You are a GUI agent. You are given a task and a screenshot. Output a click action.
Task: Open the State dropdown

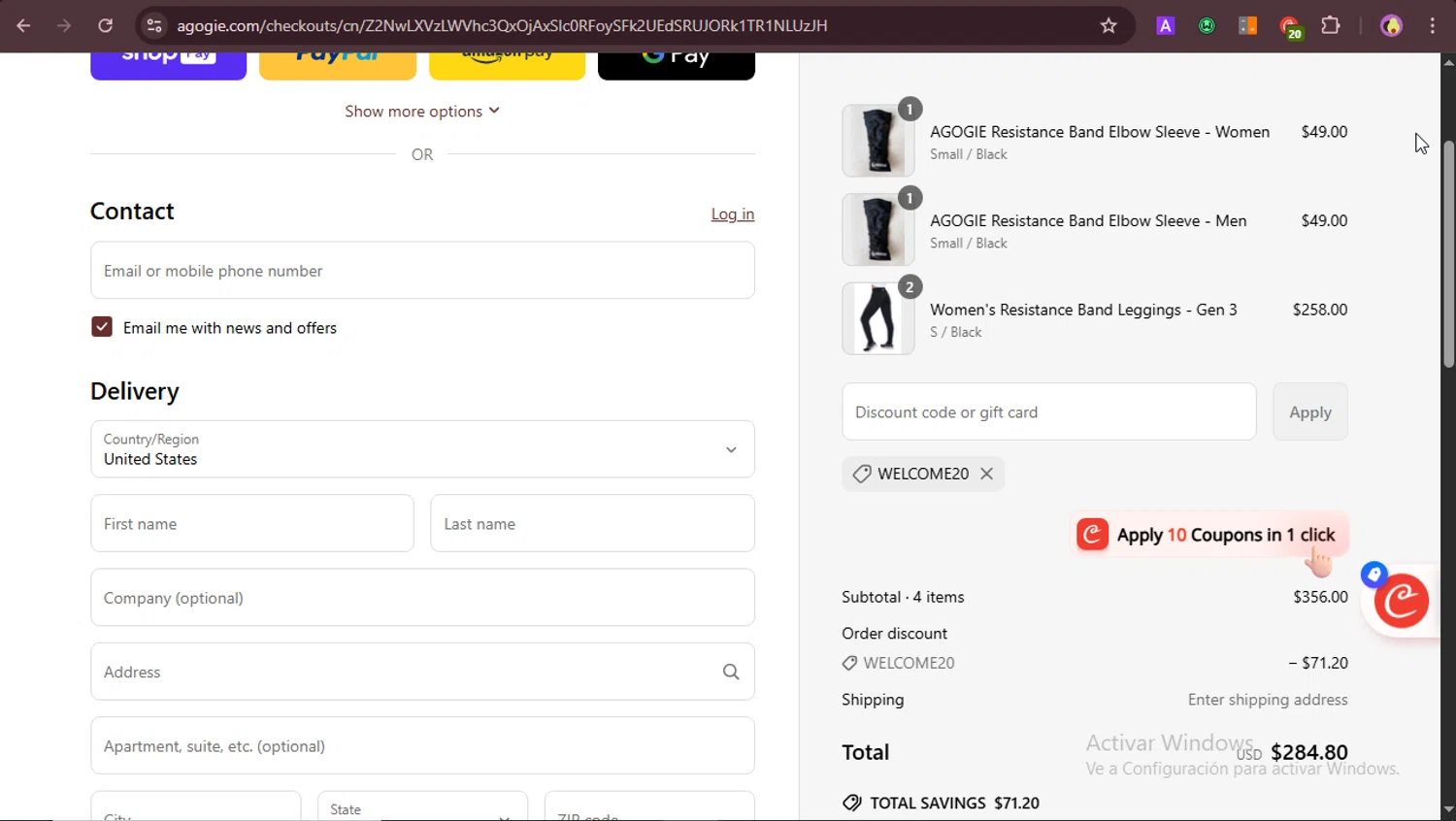[422, 805]
